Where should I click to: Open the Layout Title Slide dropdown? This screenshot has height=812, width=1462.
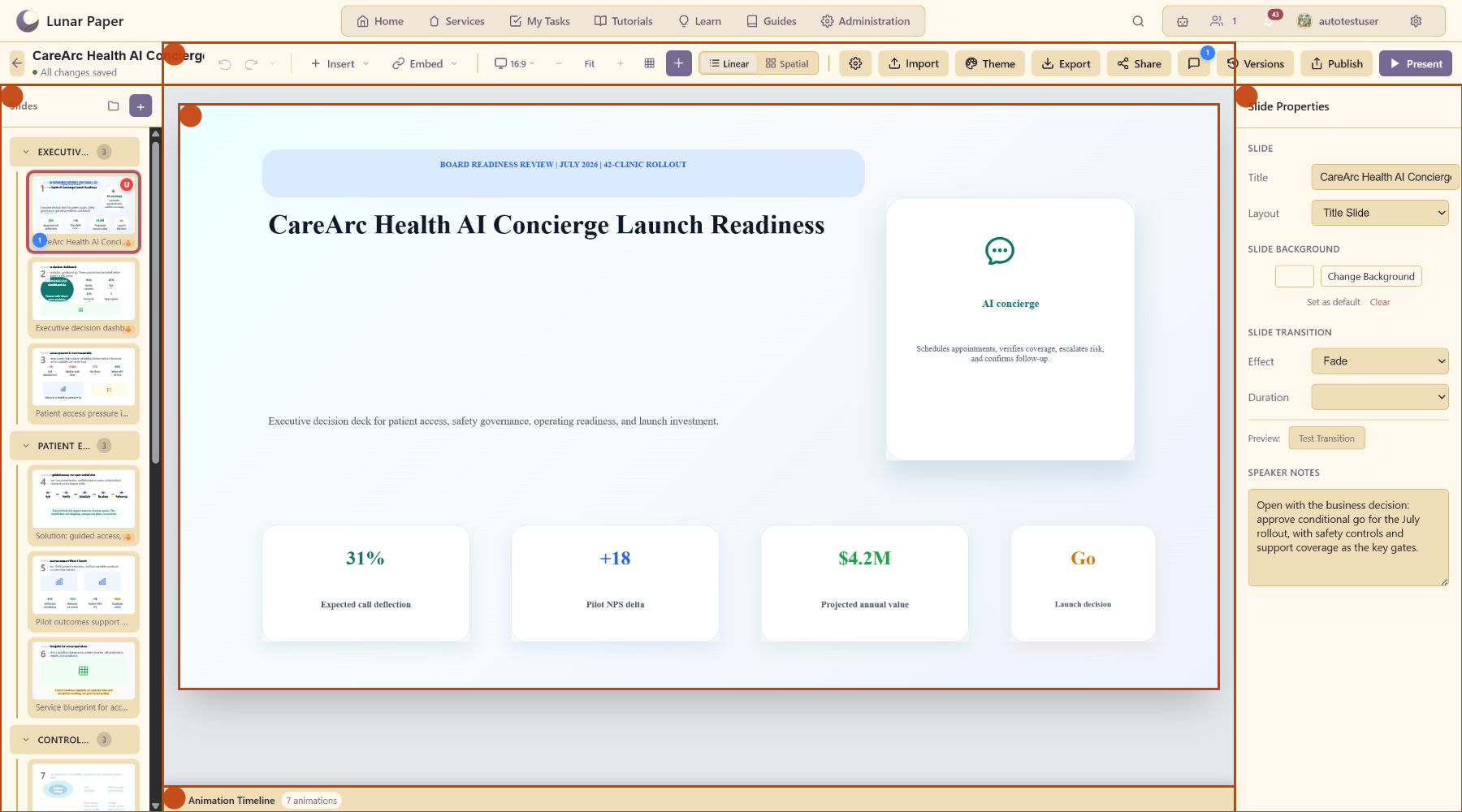pyautogui.click(x=1380, y=213)
